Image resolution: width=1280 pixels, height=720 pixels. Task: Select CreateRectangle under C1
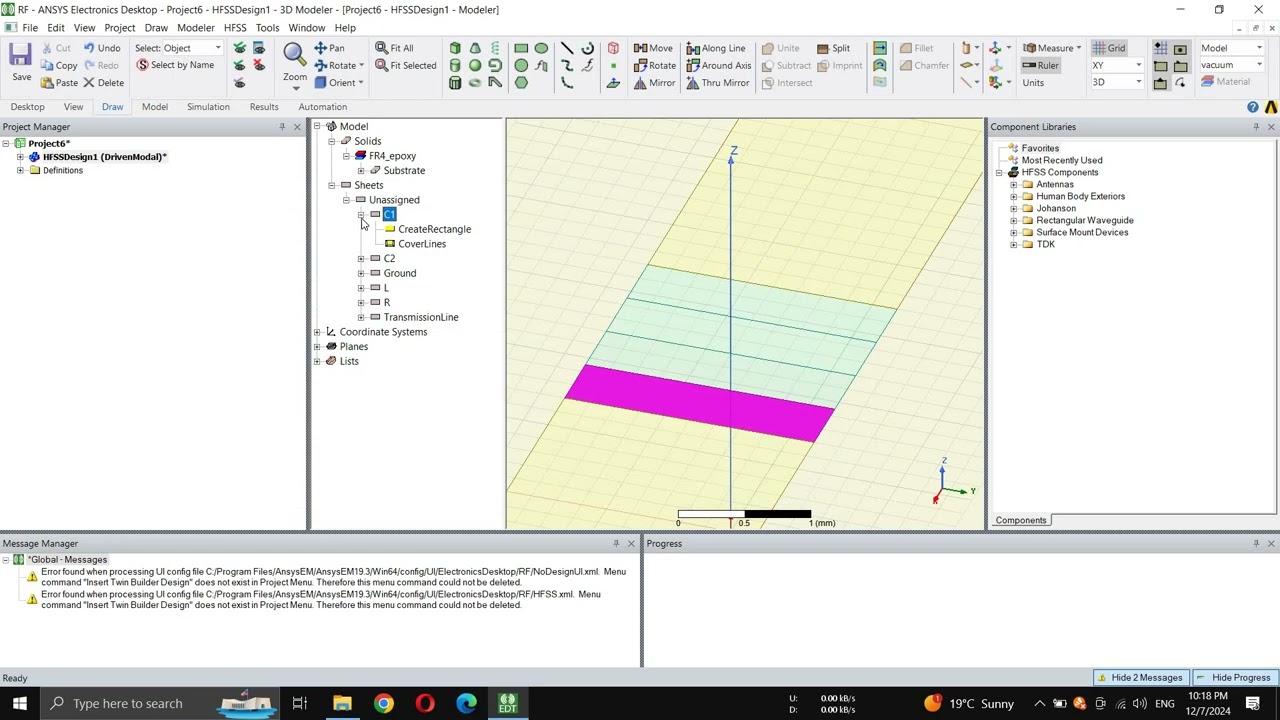click(434, 230)
